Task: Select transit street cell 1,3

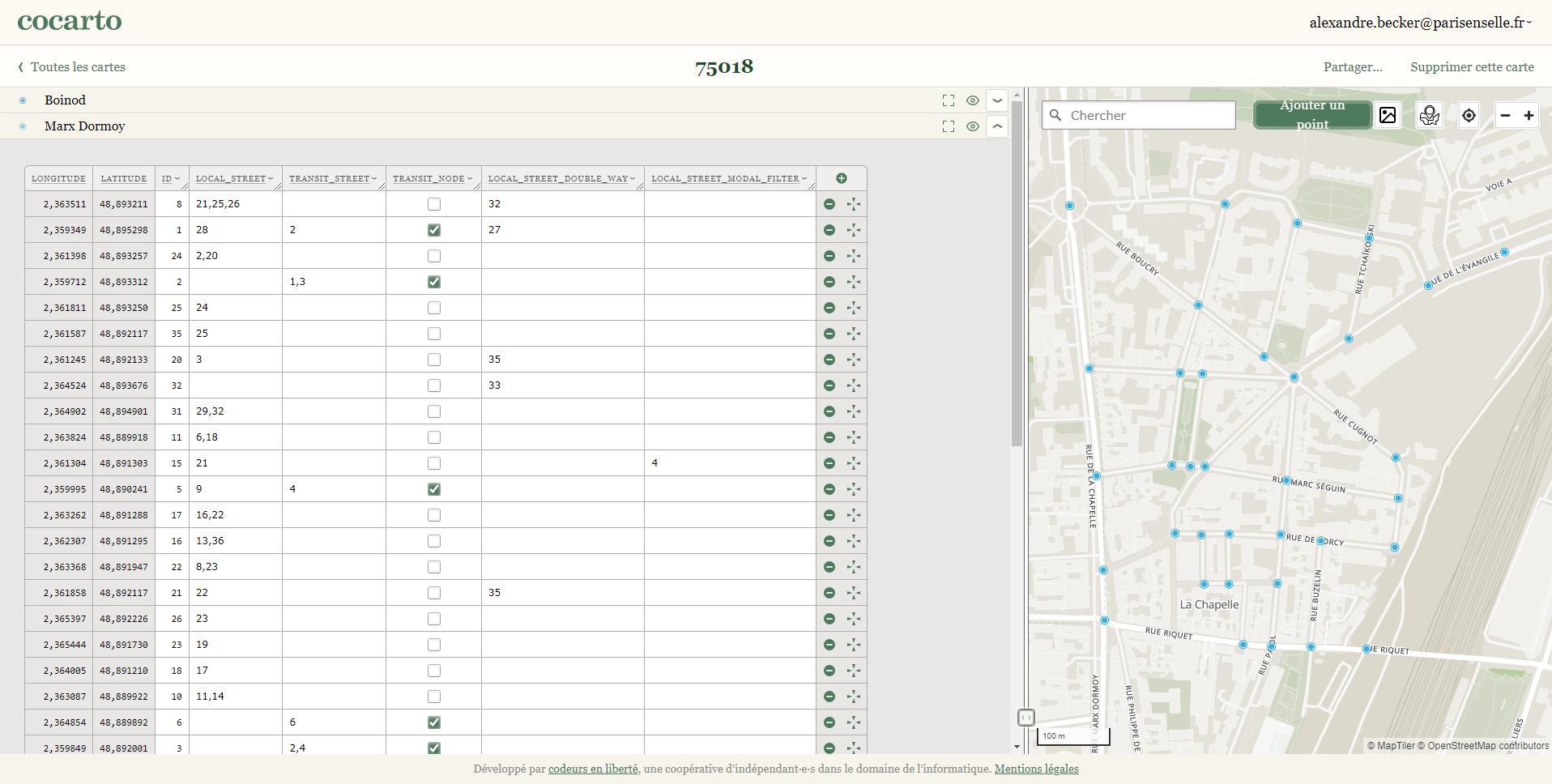Action: coord(334,282)
